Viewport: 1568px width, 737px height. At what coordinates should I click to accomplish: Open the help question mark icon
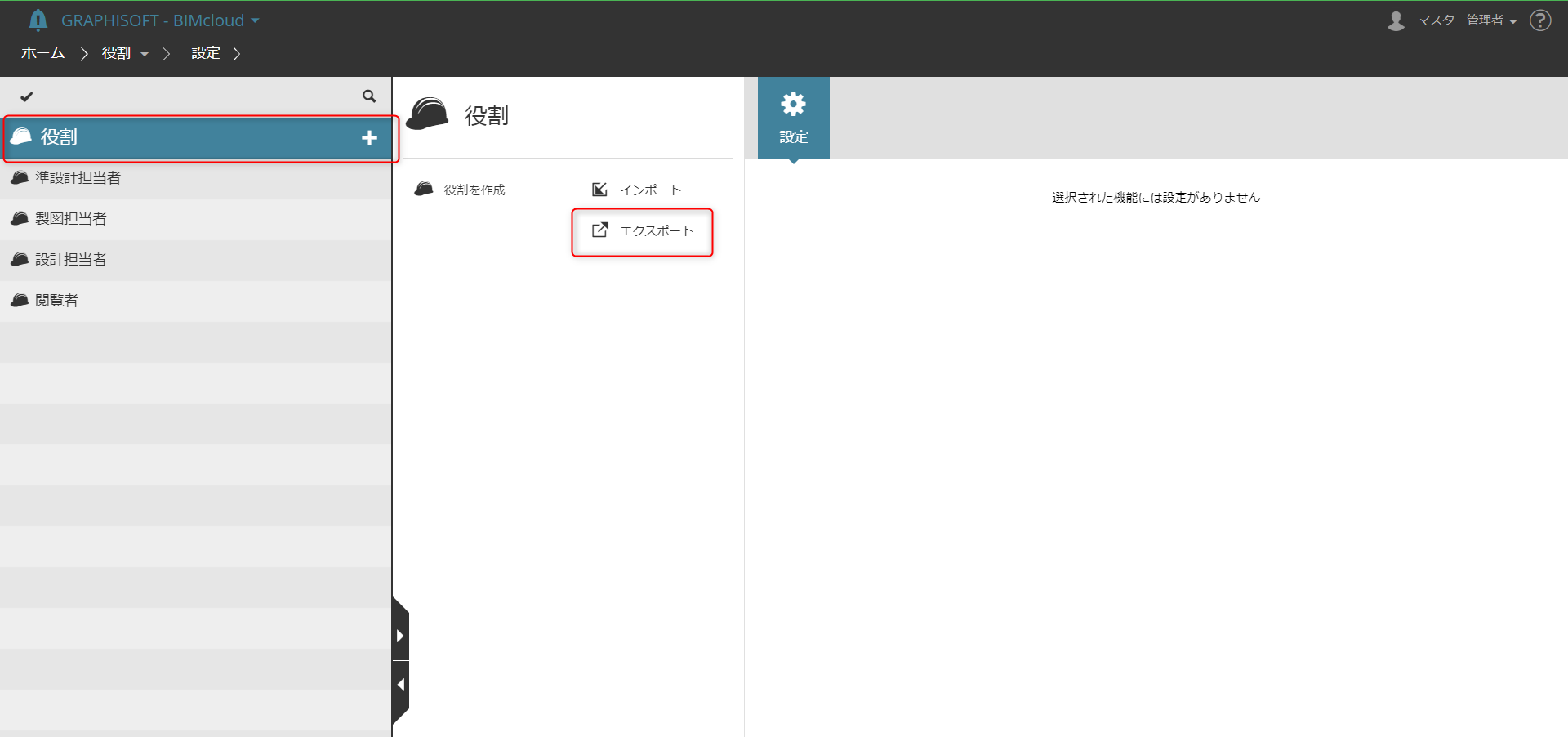click(1540, 20)
